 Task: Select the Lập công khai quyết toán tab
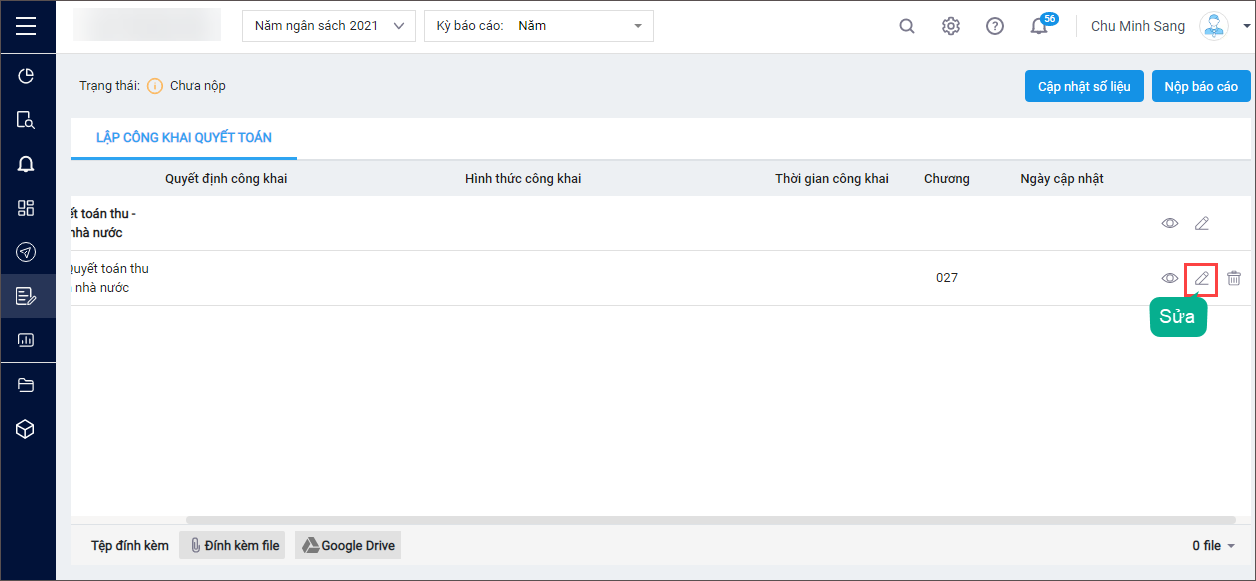coord(184,137)
